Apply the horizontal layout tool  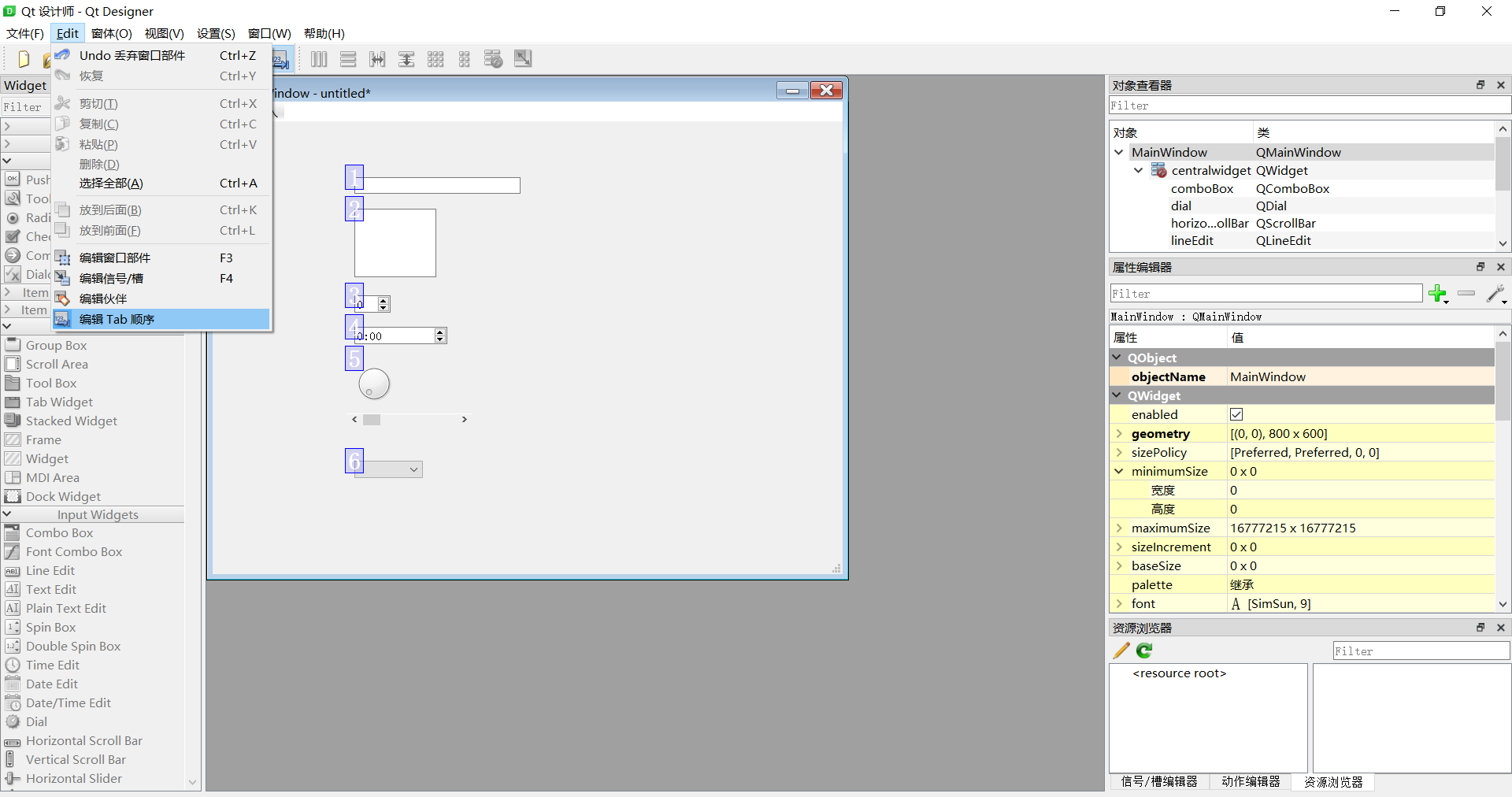tap(319, 59)
